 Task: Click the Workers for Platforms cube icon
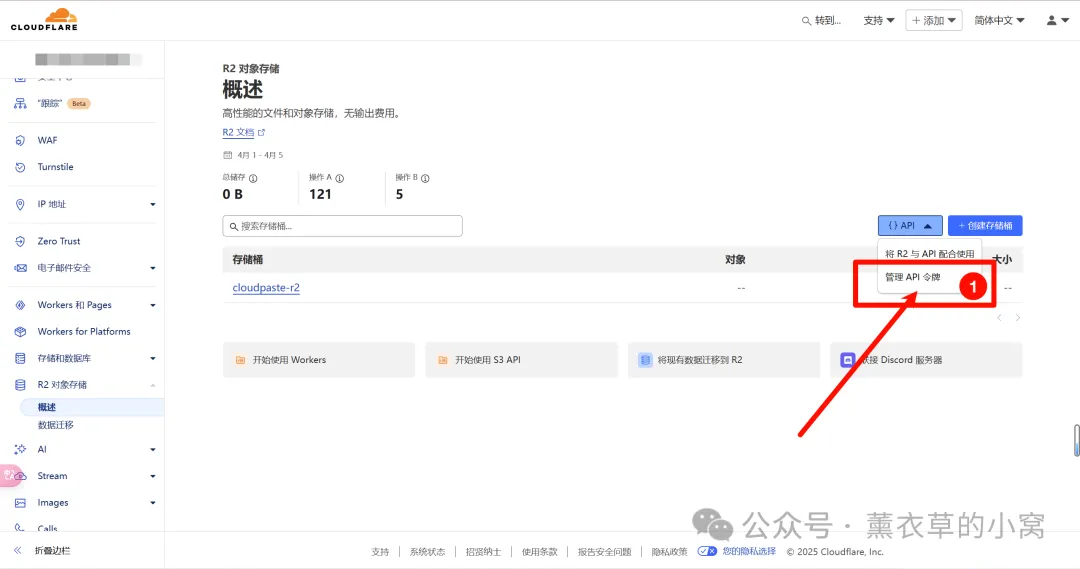pos(20,332)
